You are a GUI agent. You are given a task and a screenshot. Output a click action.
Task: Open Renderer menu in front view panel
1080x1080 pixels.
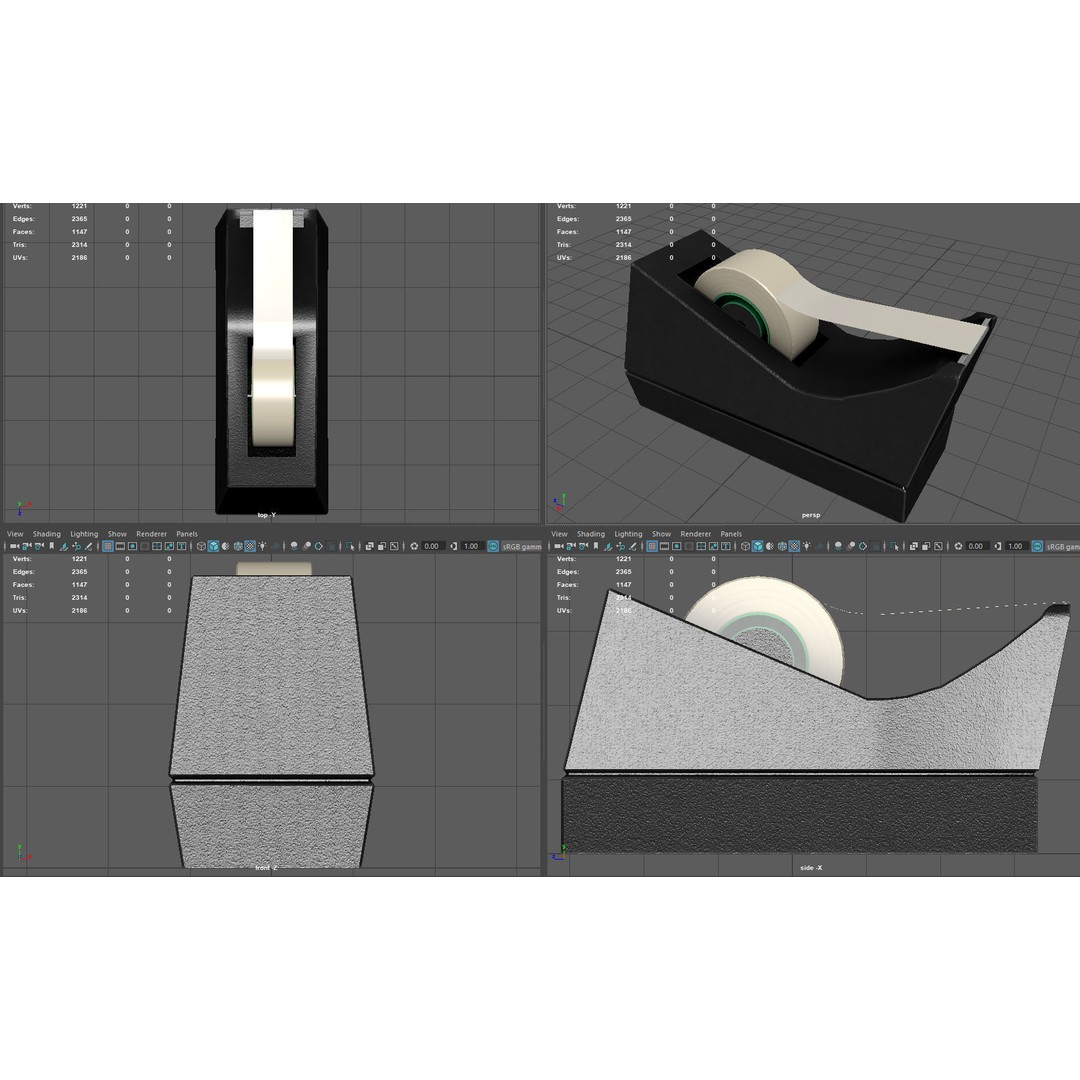pyautogui.click(x=152, y=534)
